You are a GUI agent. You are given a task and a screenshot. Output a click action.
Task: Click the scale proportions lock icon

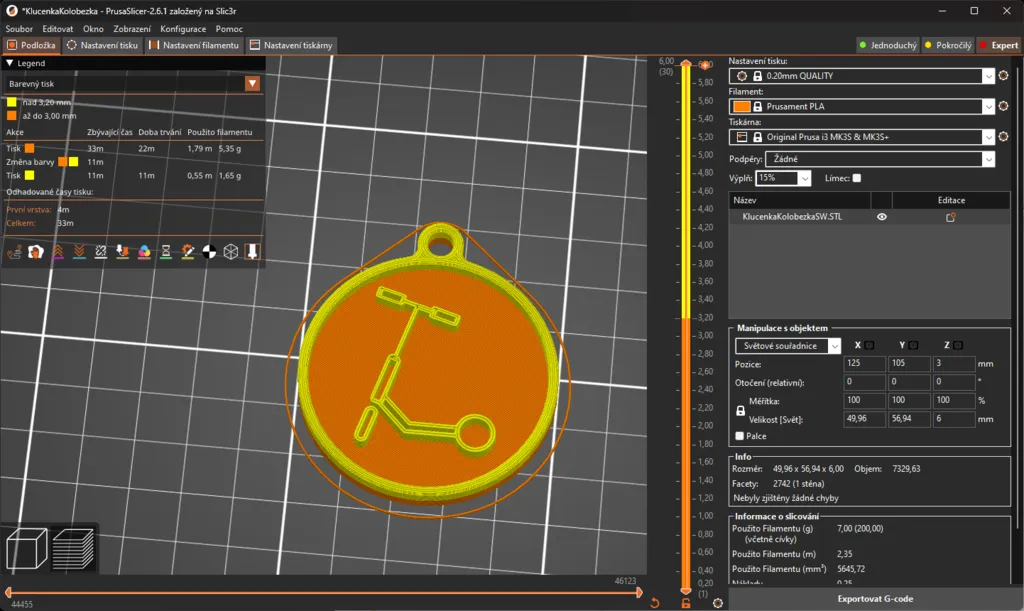[x=741, y=409]
